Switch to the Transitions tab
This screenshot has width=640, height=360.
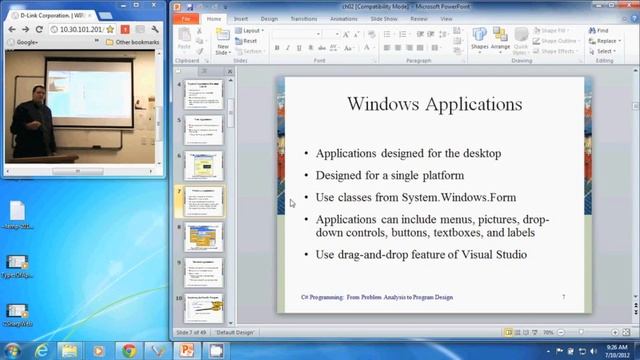[304, 19]
